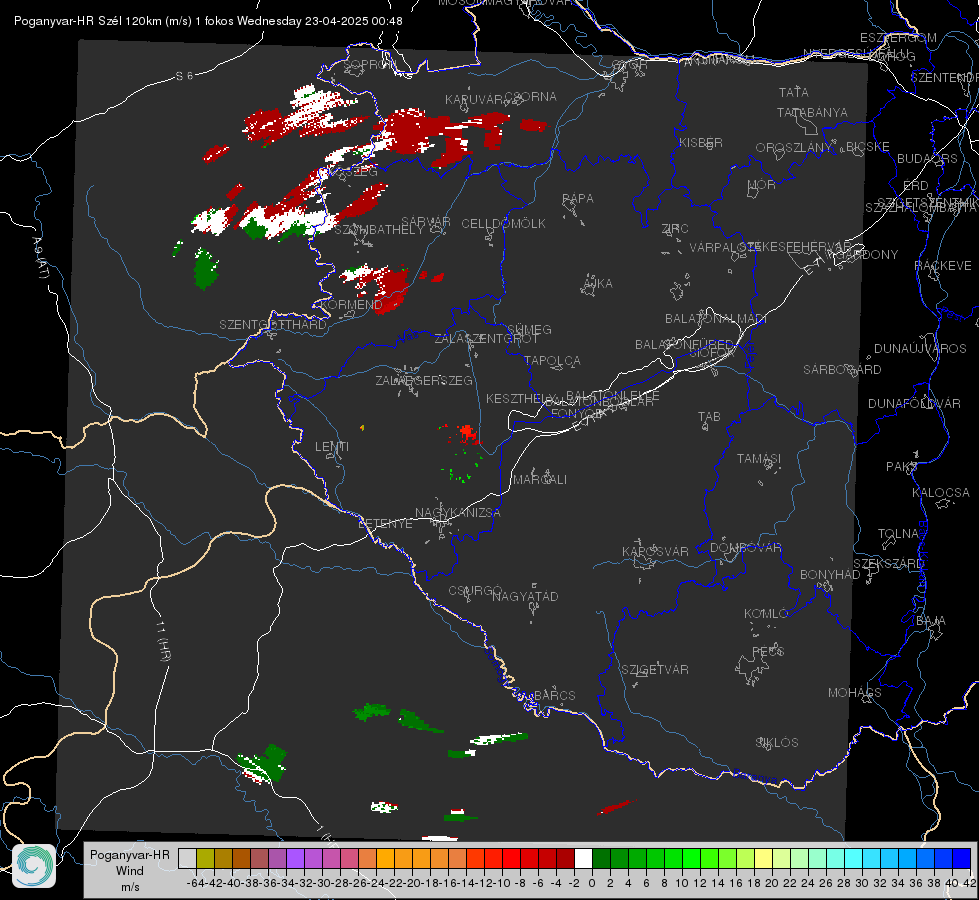Click the red echo cluster near Keszthely
Viewport: 979px width, 900px height.
(x=466, y=432)
